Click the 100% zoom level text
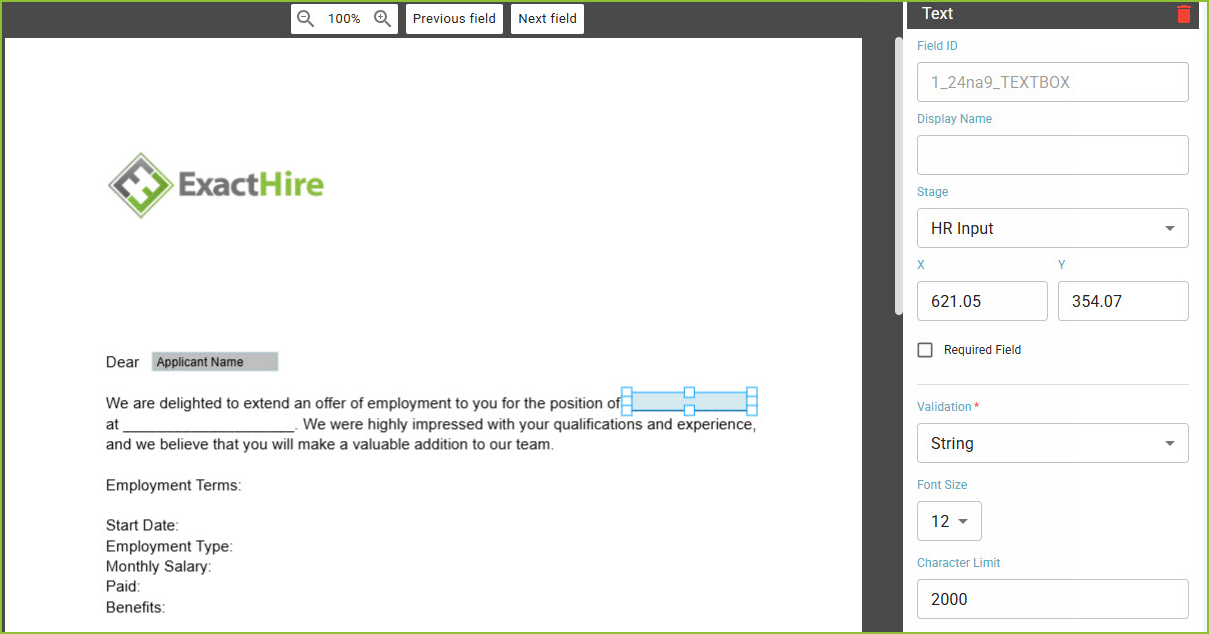The height and width of the screenshot is (634, 1209). (x=344, y=18)
